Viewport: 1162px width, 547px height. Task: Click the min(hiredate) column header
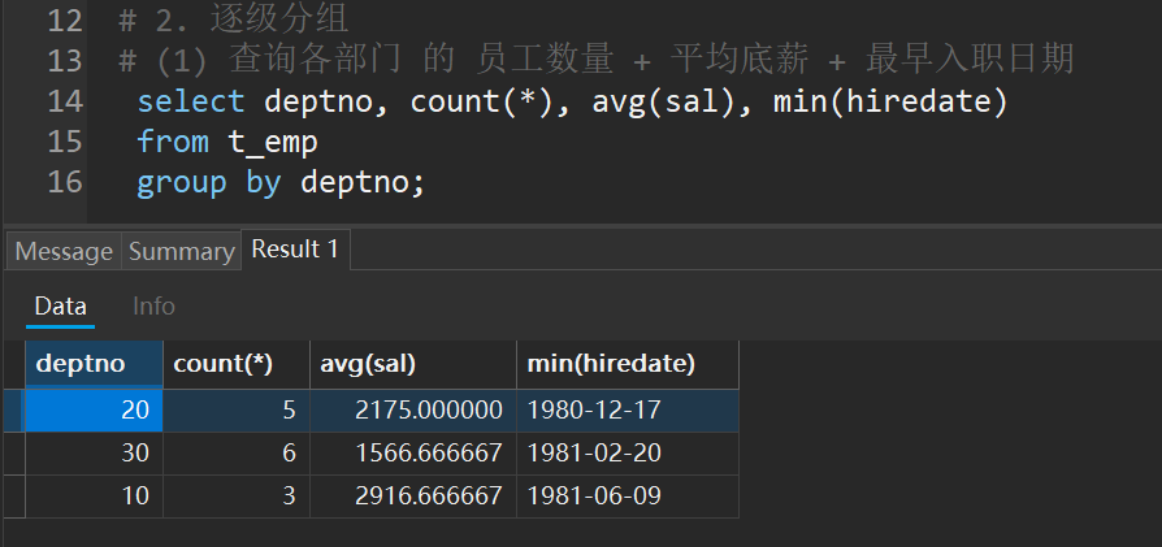click(628, 364)
